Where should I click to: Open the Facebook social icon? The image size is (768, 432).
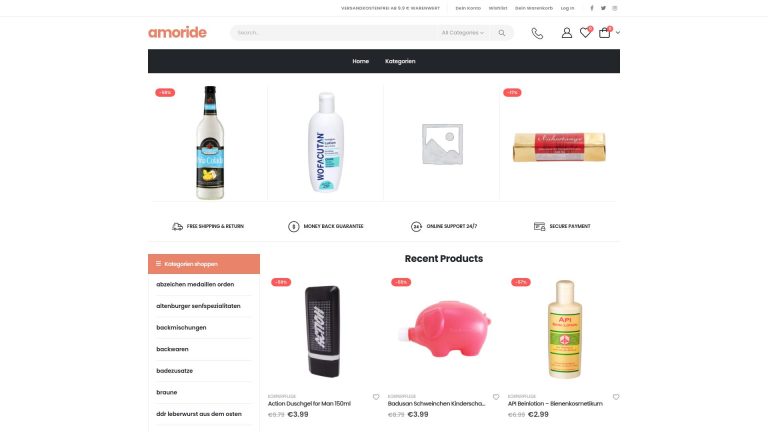click(592, 8)
